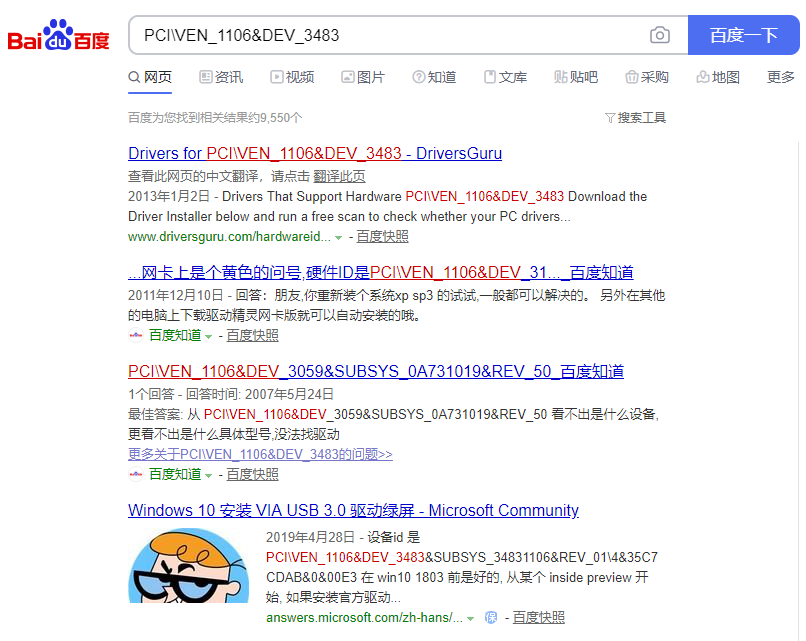Open 百度快照 of the 2007年5月24日 result
Screen dimensions: 806x641
pos(252,474)
